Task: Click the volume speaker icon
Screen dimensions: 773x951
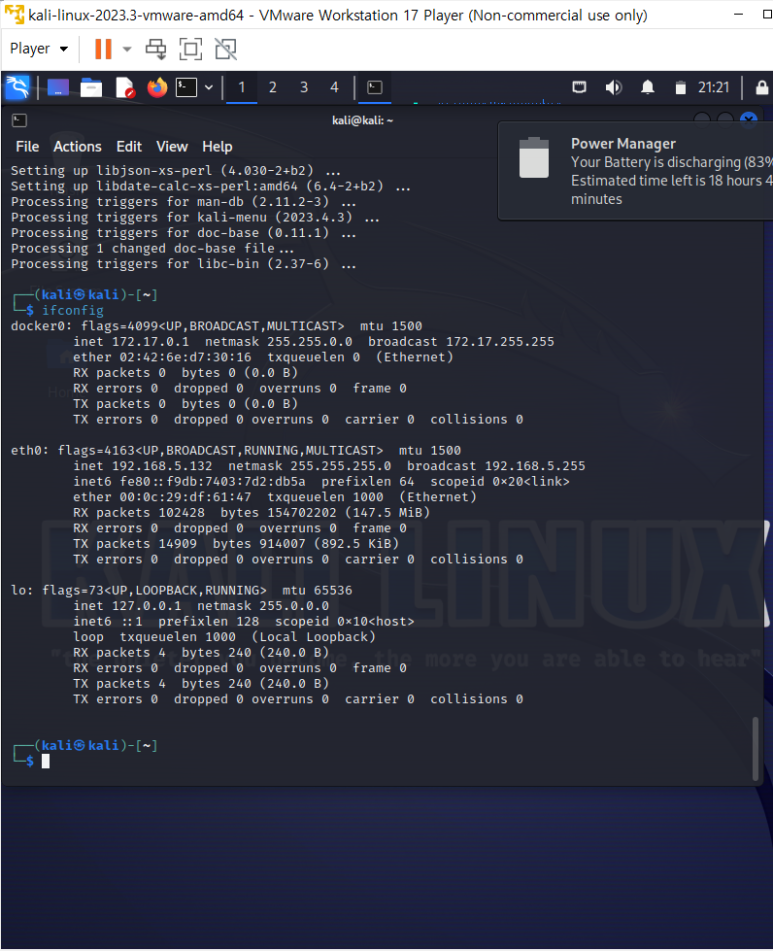Action: coord(613,87)
